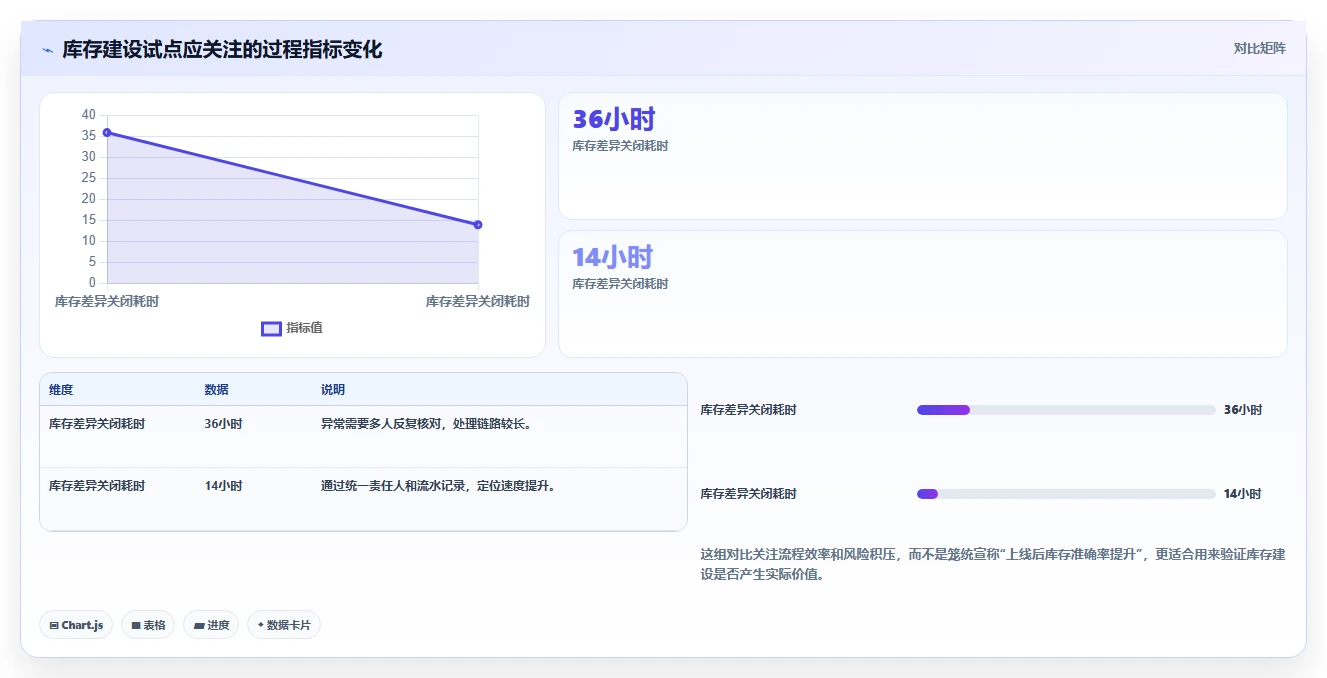The image size is (1327, 678).
Task: Click the 库存差异关闭耗时 caption under 14小时 card
Action: 620,284
